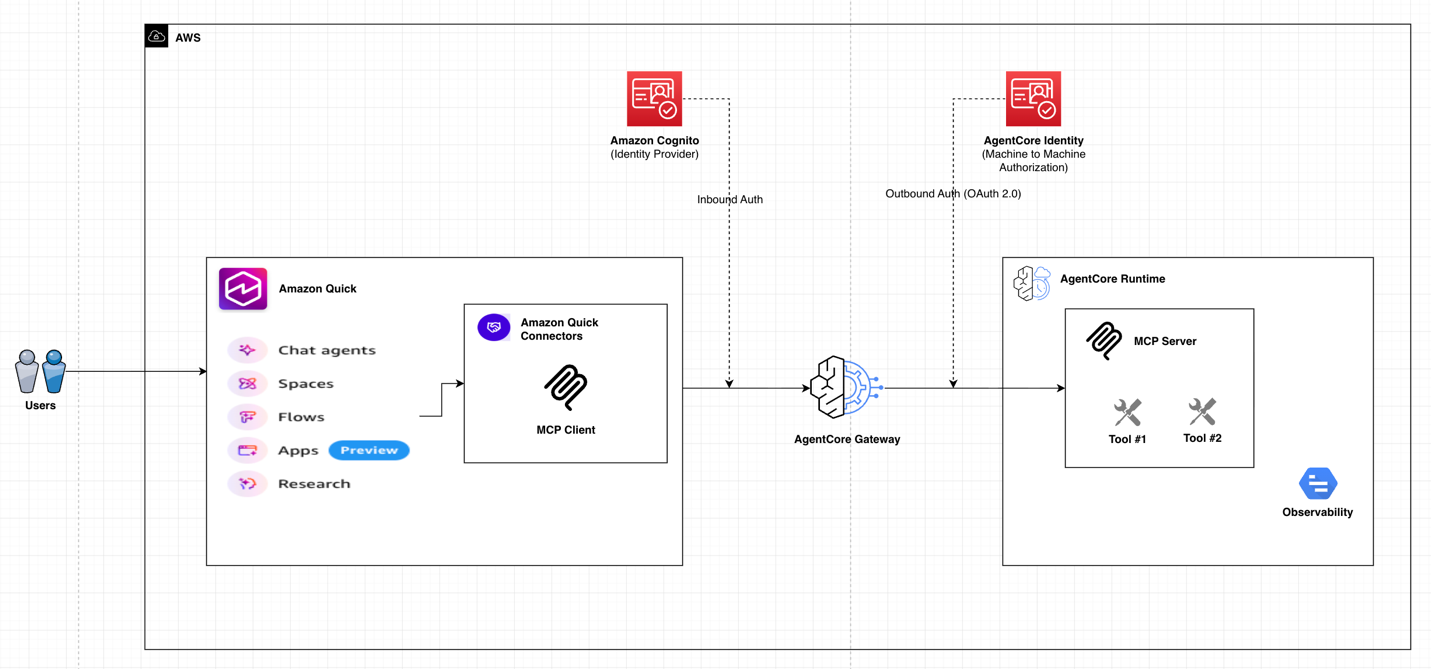Click the 'MCP Client' label
This screenshot has height=669, width=1431.
tap(566, 430)
